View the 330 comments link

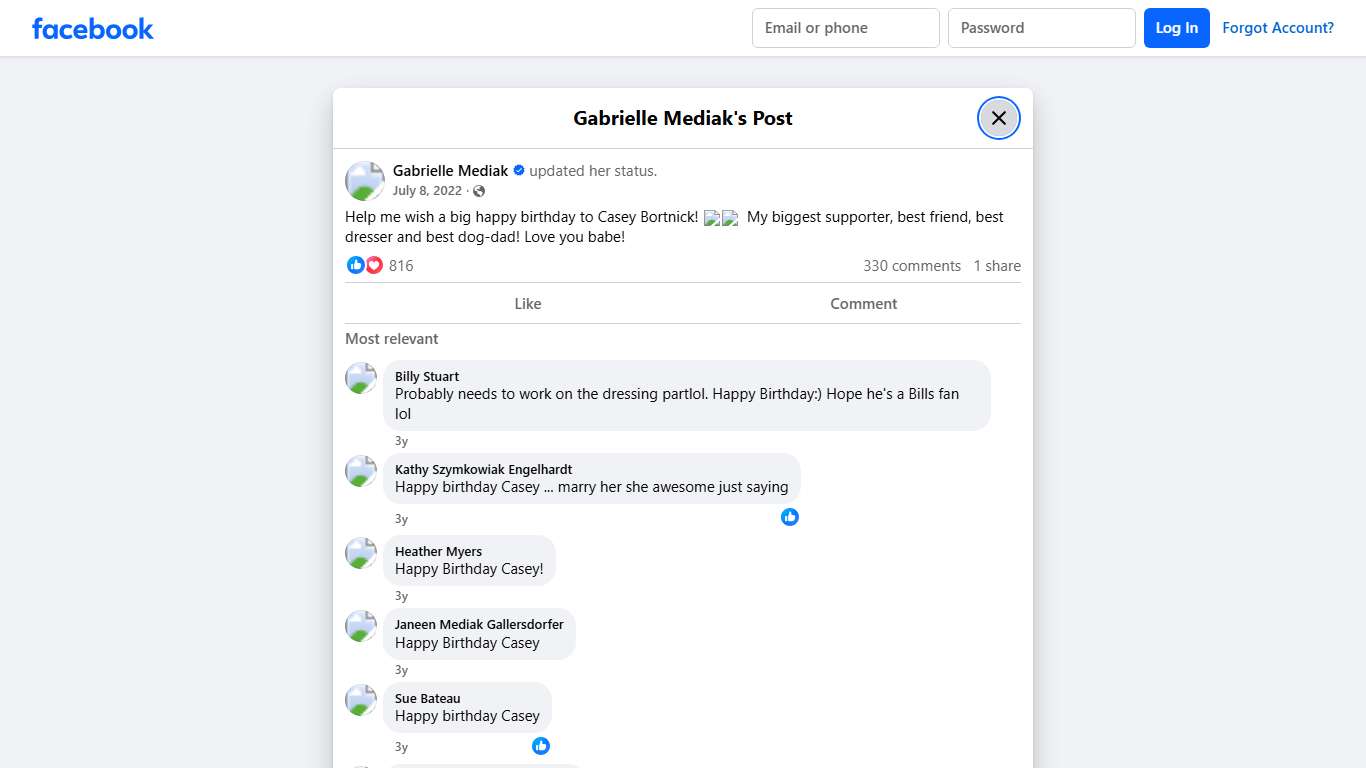point(912,265)
